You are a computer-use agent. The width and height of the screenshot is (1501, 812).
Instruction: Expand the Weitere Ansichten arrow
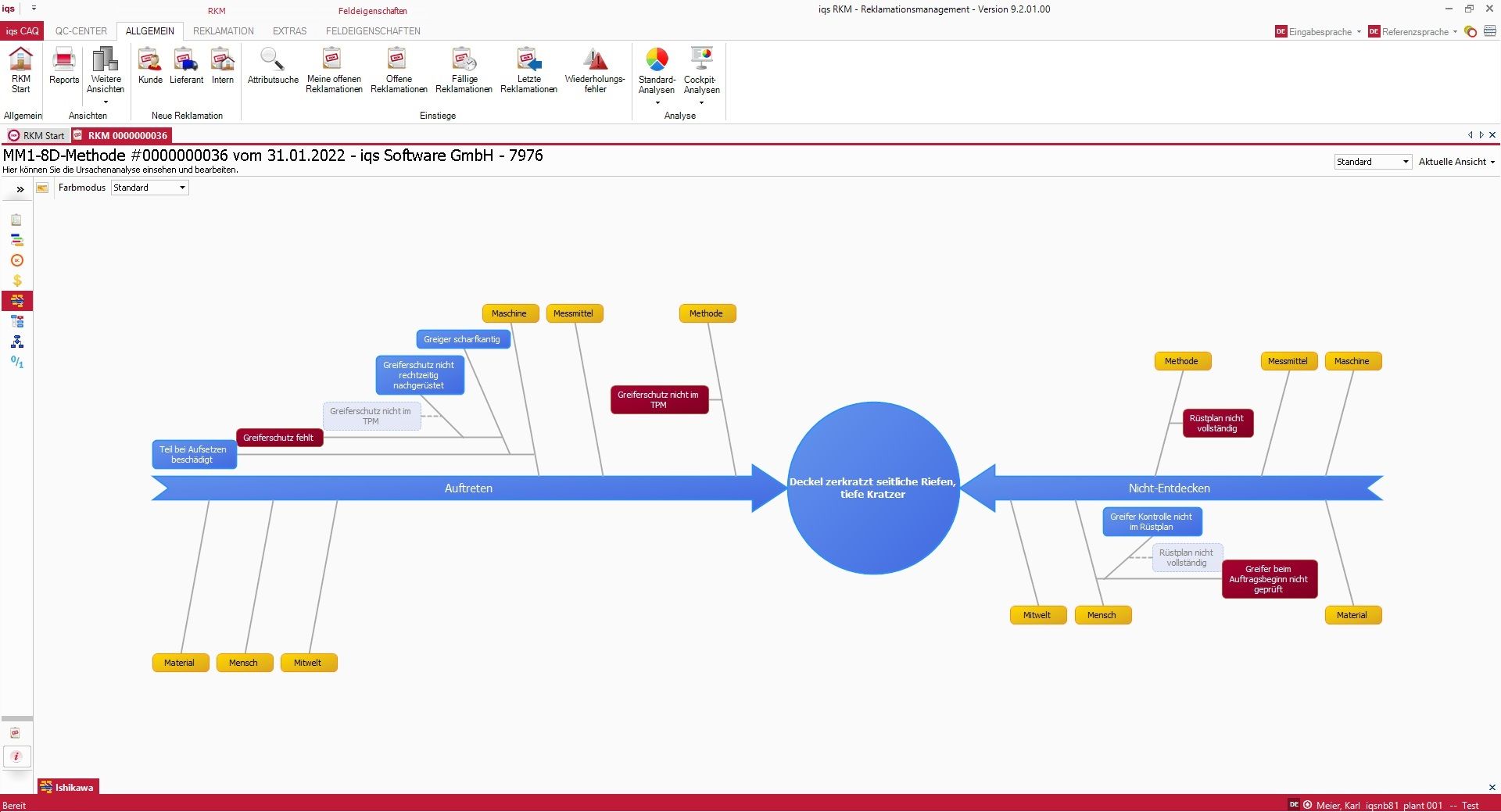pos(105,102)
